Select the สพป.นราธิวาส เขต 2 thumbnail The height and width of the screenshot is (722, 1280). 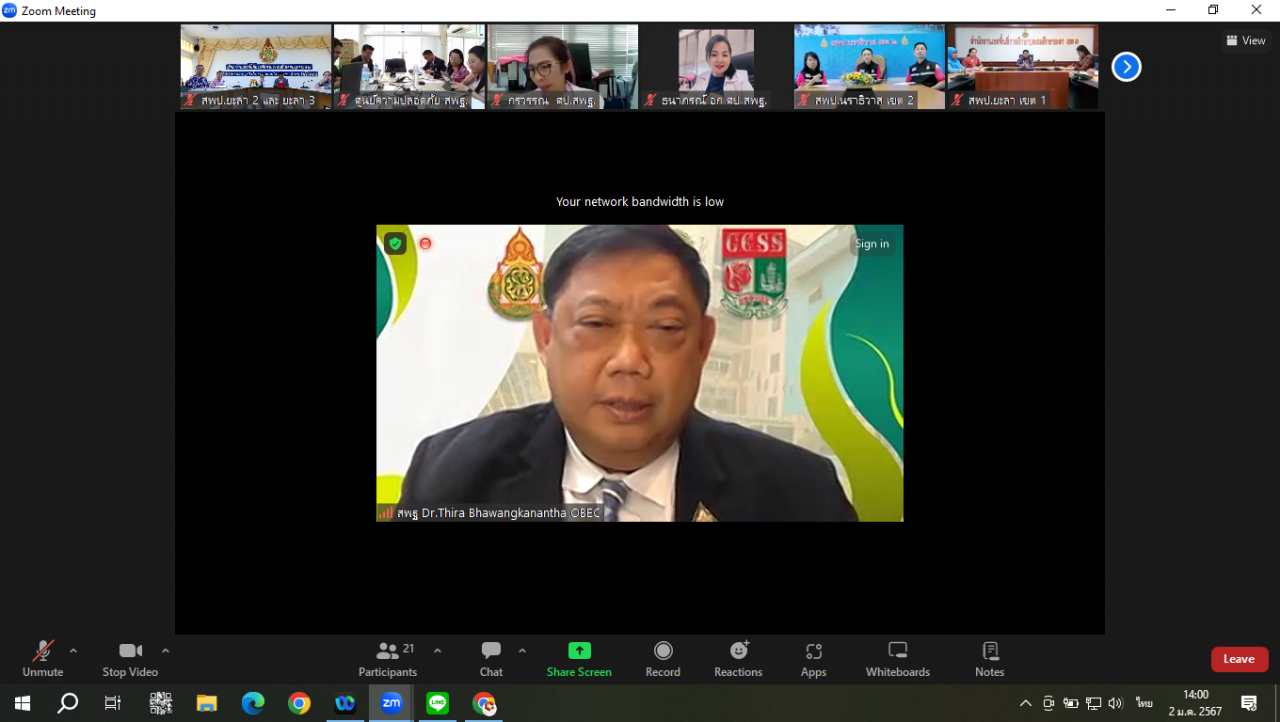click(870, 67)
